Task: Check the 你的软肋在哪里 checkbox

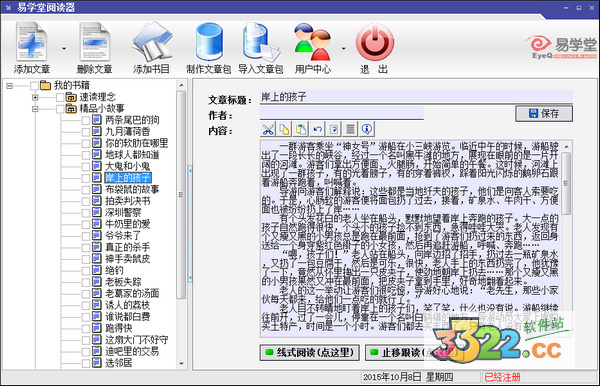Action: click(x=86, y=143)
